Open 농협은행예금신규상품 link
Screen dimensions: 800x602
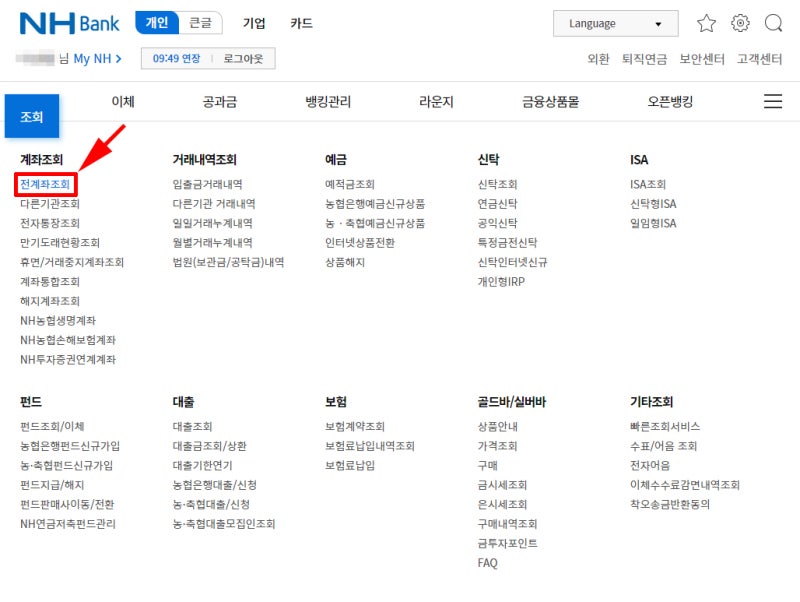(x=375, y=204)
